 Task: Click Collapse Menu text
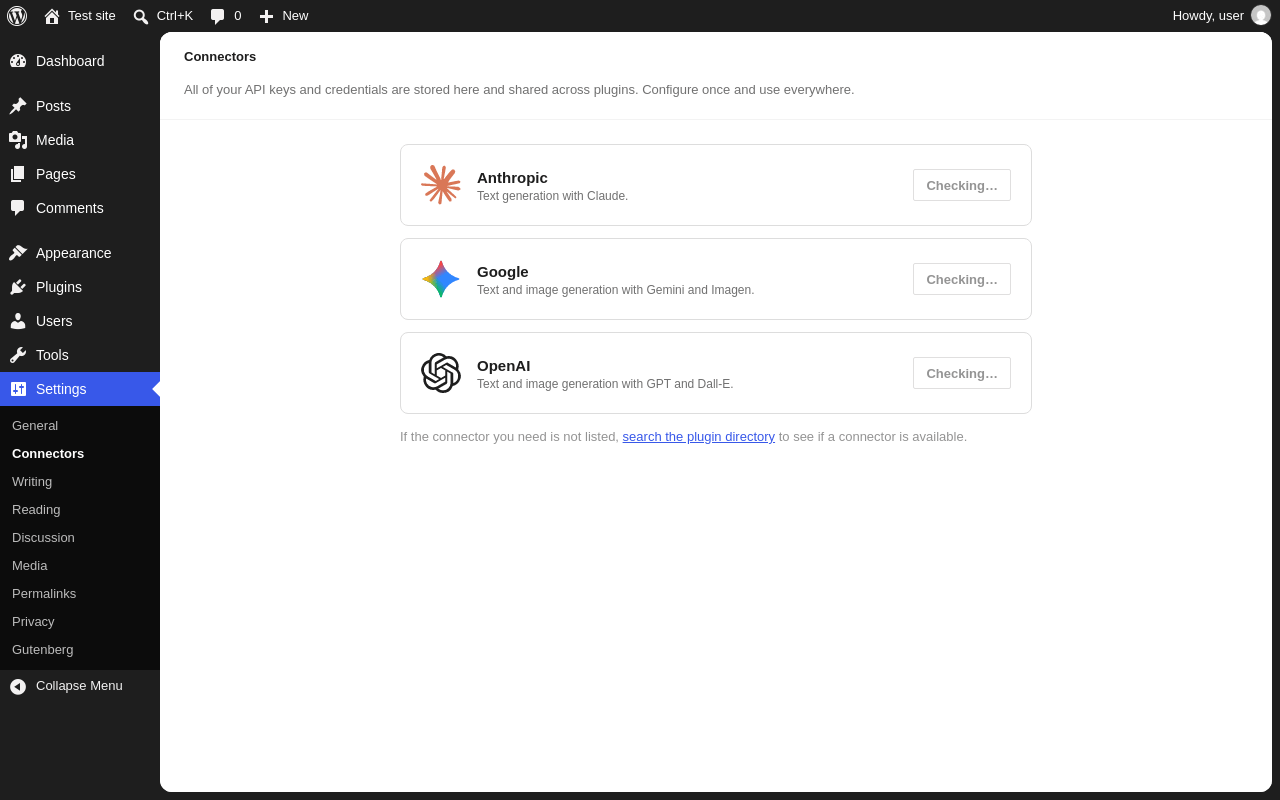pos(79,686)
